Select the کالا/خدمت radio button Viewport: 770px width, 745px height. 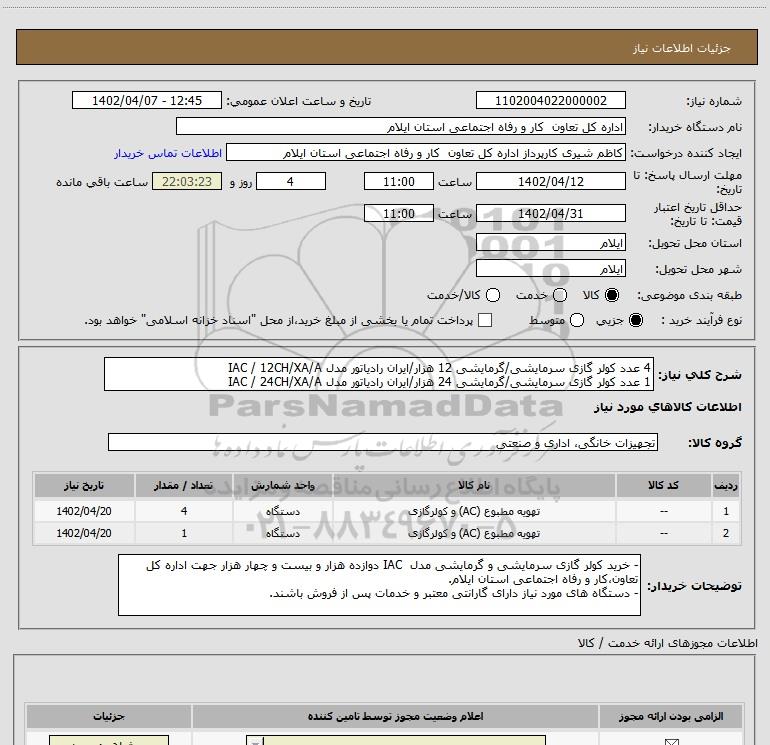point(493,295)
